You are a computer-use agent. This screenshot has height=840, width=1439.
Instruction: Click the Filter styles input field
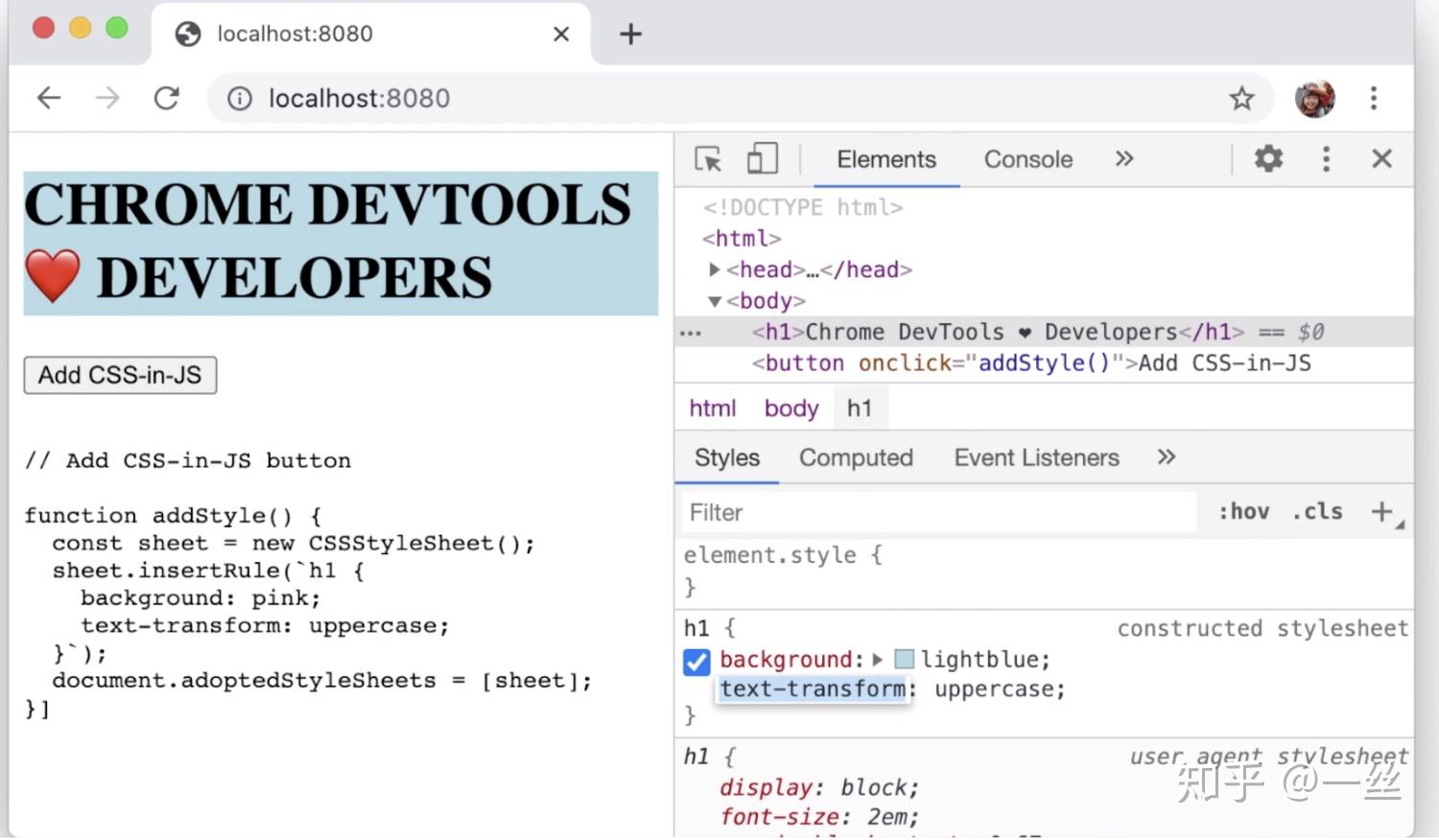click(940, 513)
